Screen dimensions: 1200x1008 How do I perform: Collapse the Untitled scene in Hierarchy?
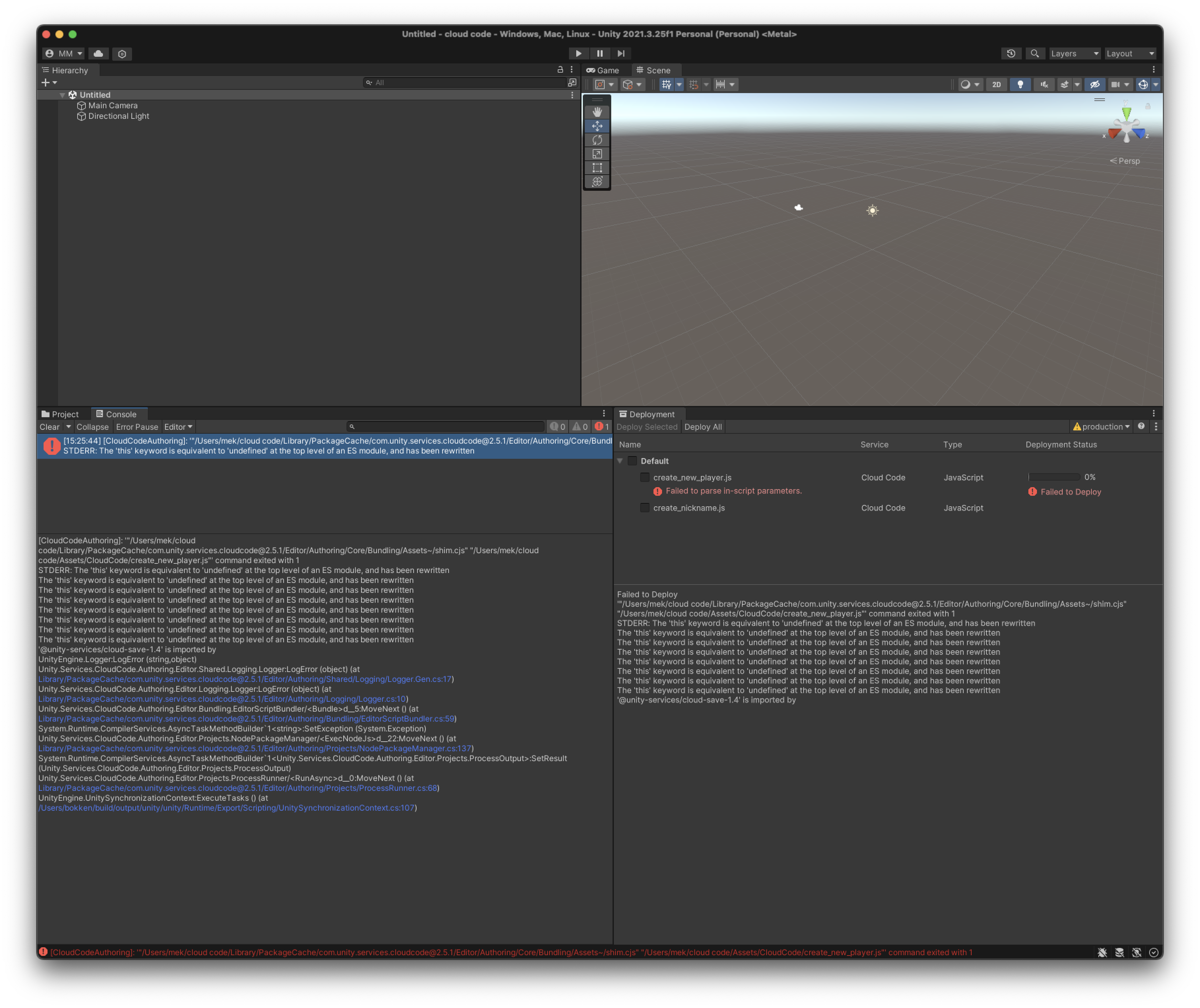coord(62,95)
